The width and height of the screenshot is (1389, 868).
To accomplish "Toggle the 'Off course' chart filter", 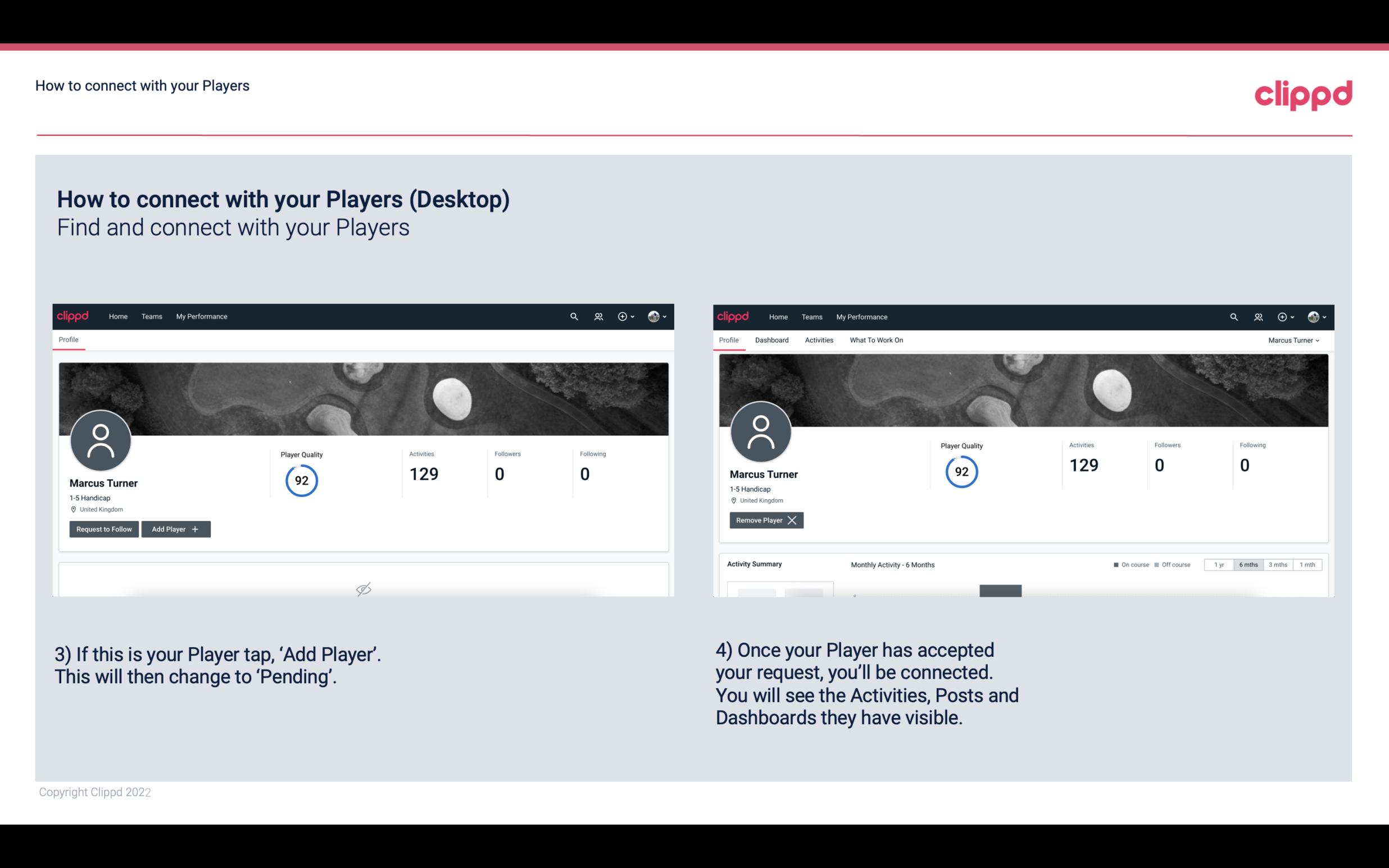I will [1172, 563].
